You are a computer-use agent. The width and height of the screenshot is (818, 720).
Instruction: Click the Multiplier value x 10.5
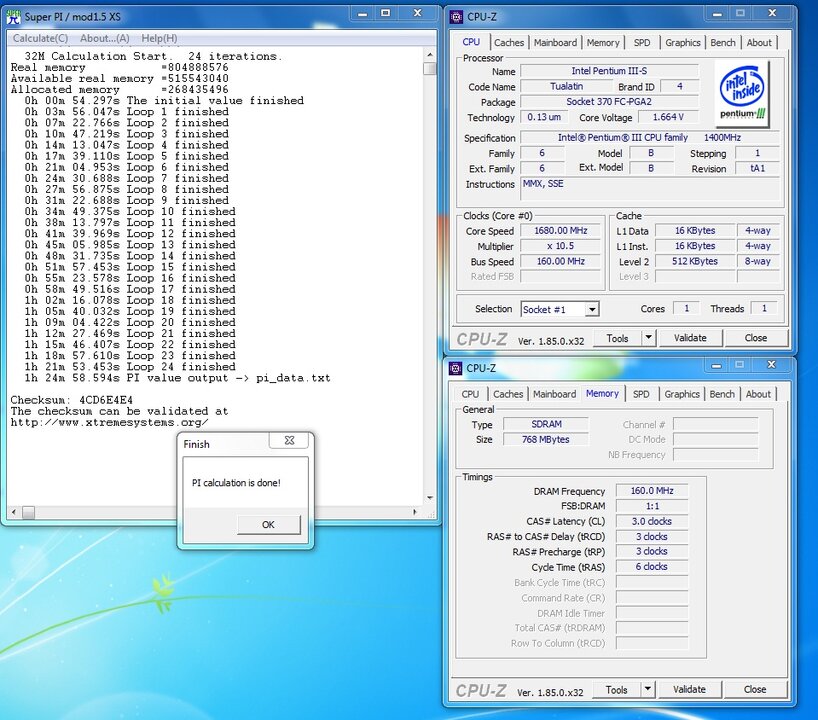coord(561,246)
